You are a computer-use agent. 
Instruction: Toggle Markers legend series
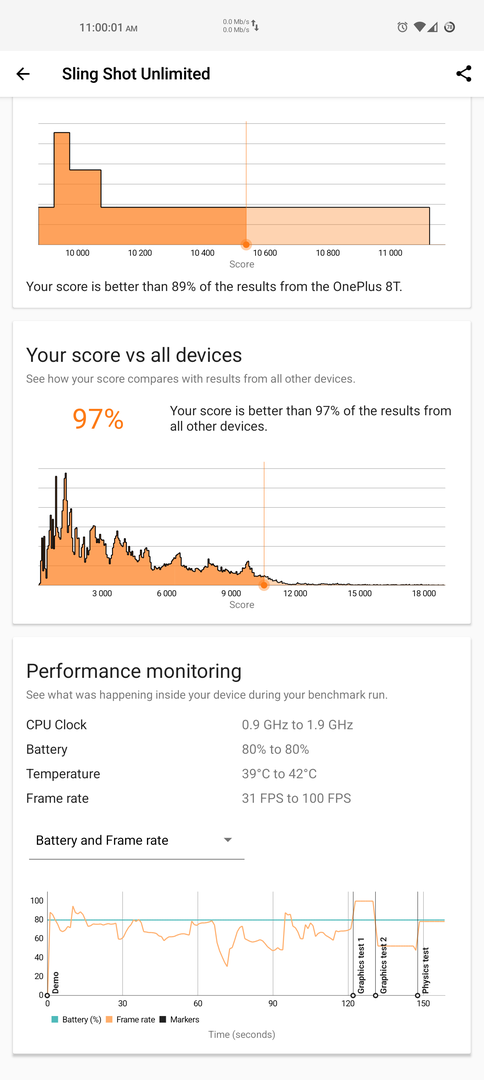[179, 1019]
